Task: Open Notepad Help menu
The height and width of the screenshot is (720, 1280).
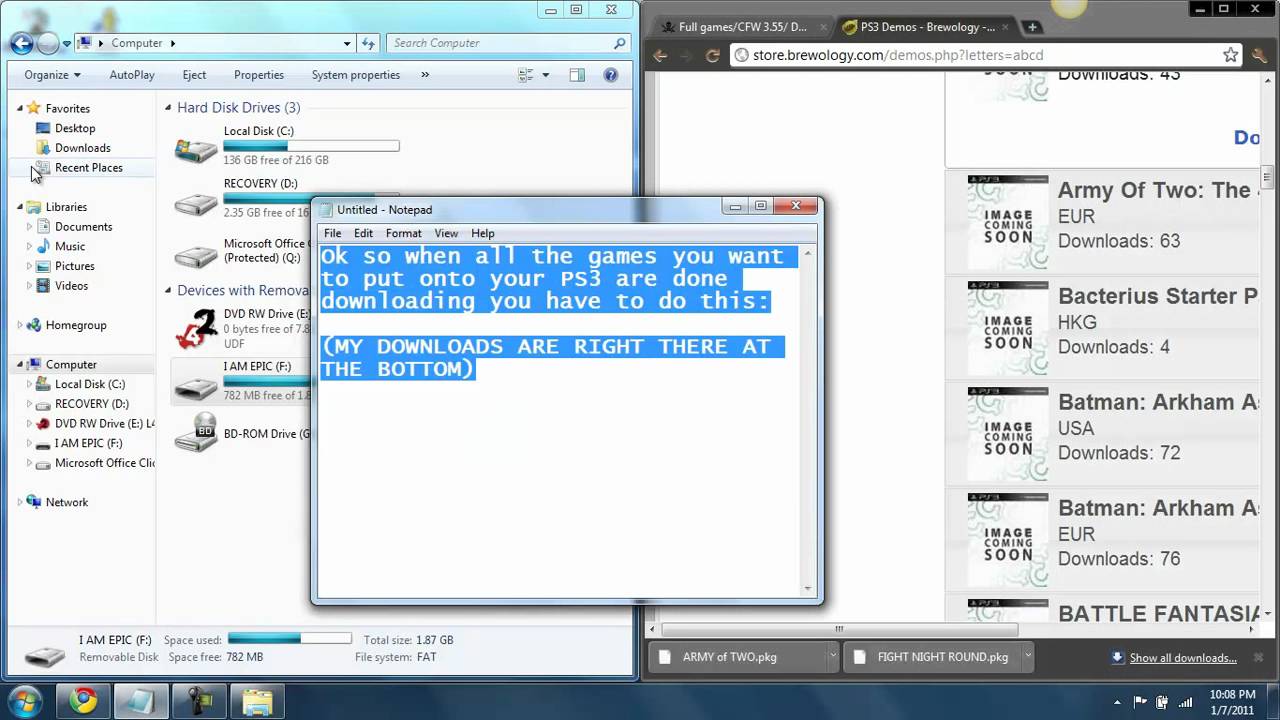Action: [x=483, y=233]
